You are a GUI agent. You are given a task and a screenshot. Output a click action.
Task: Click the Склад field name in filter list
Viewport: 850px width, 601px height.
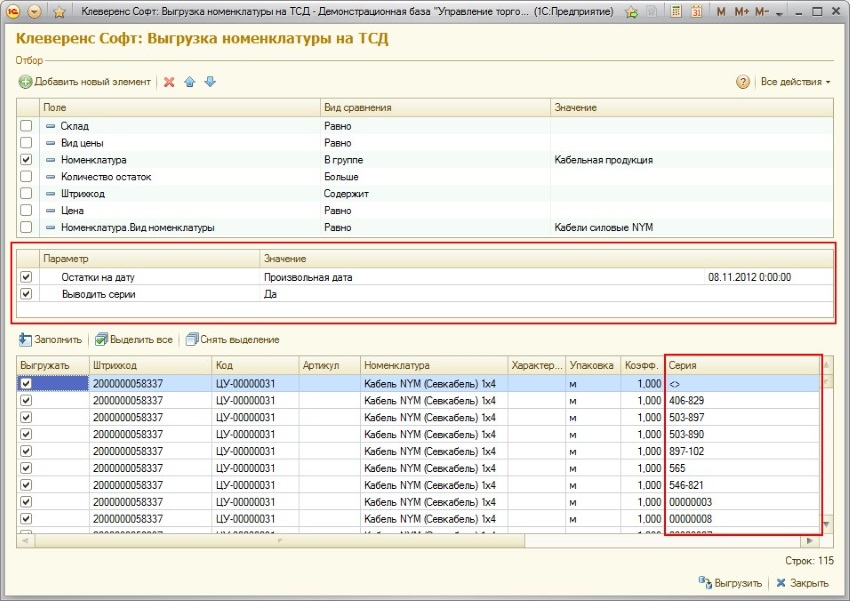coord(74,126)
